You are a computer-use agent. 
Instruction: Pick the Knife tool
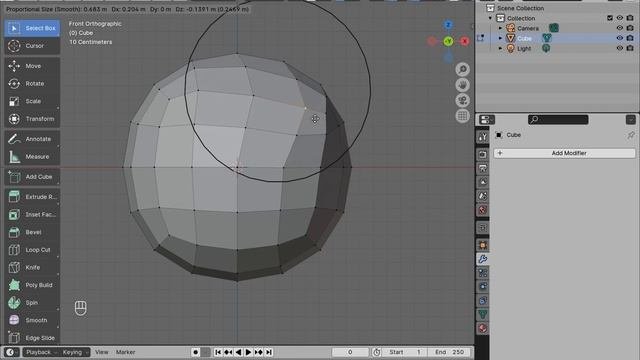point(32,267)
